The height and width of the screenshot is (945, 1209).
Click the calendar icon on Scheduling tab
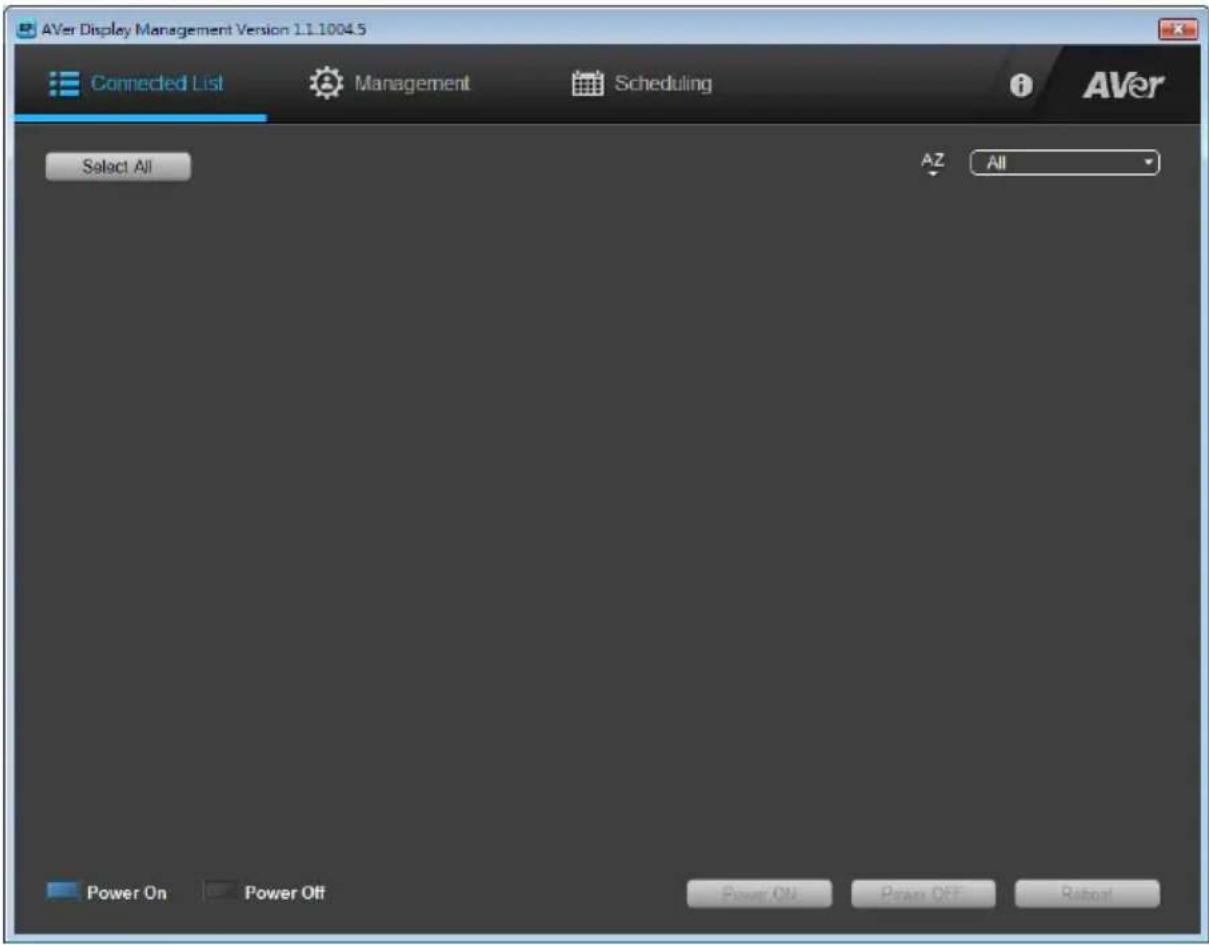[586, 84]
